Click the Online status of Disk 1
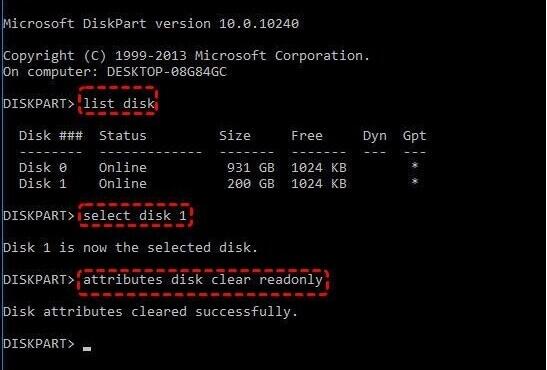547x370 pixels. pos(123,183)
